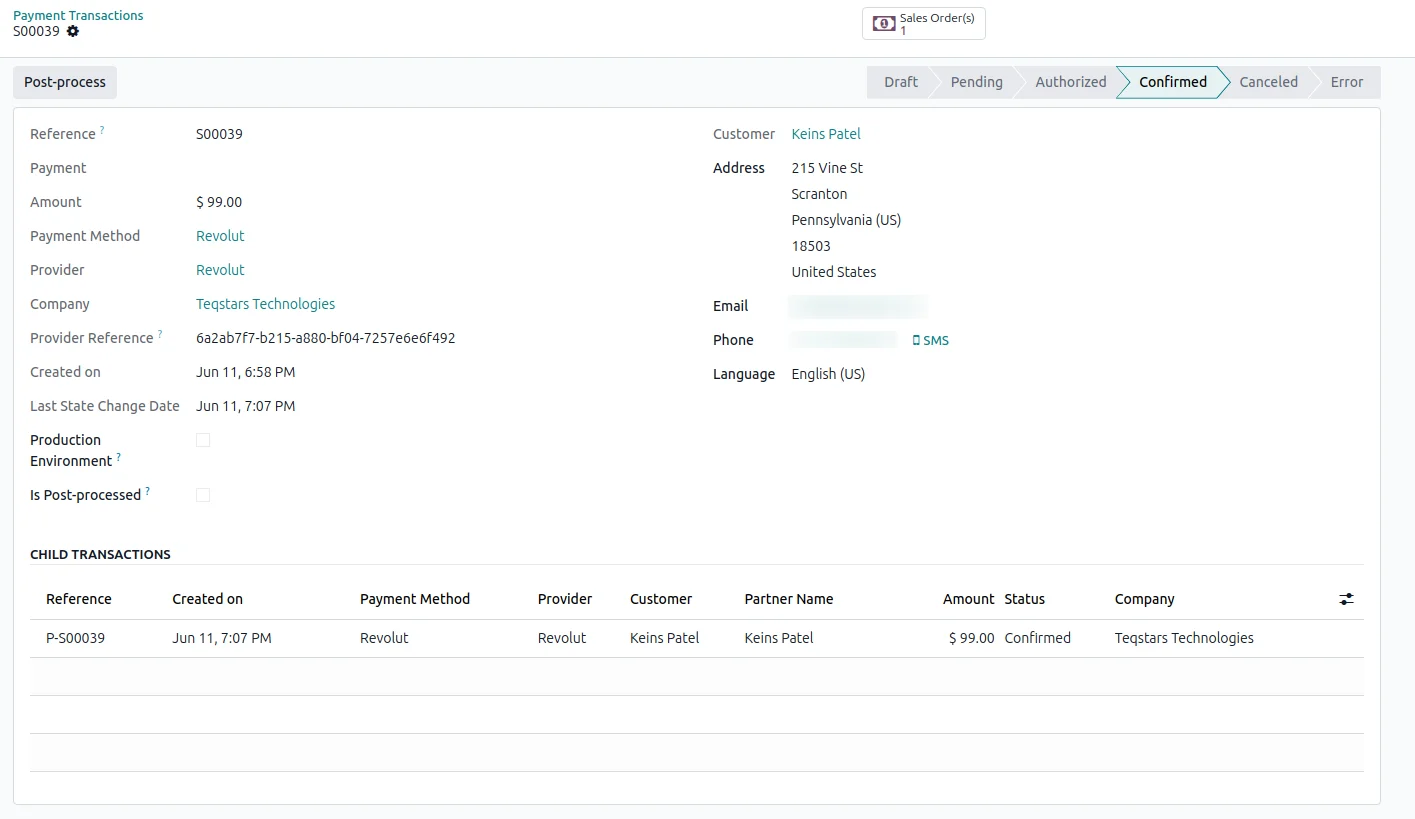The width and height of the screenshot is (1415, 819).
Task: Open the gear actions menu beside S00039
Action: click(x=73, y=31)
